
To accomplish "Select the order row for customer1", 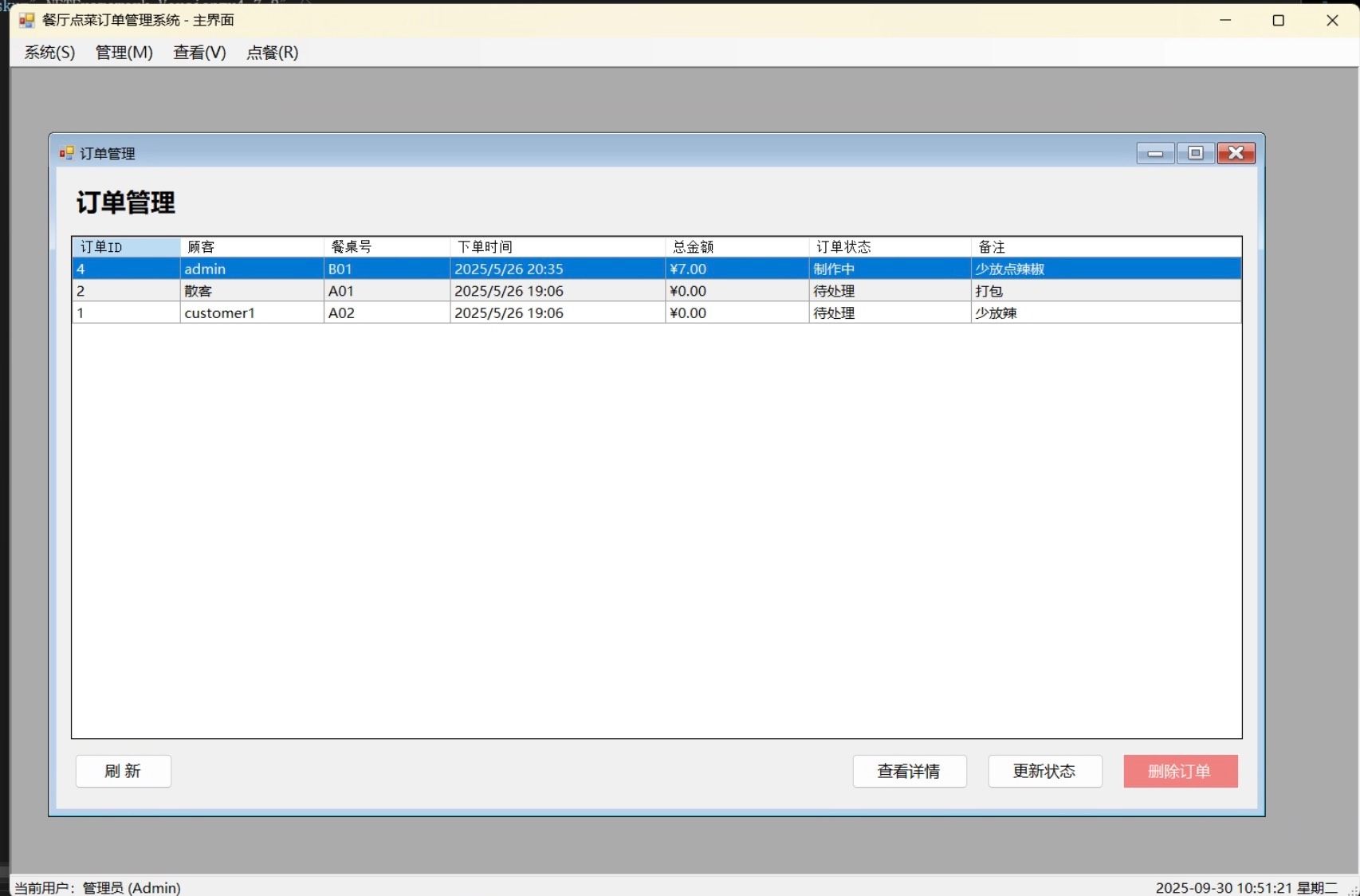I will (x=219, y=313).
